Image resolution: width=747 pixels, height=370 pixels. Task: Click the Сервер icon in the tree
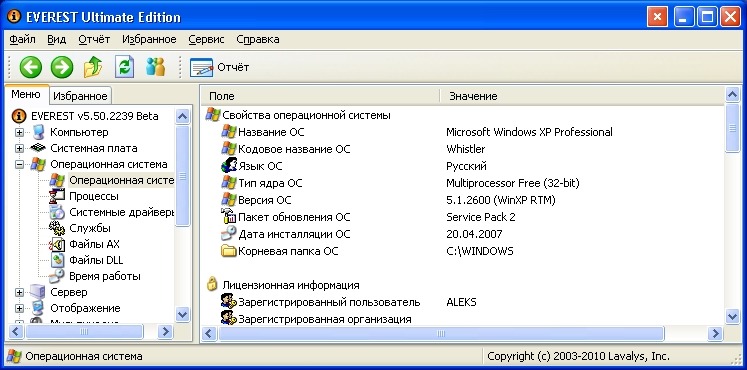coord(38,292)
